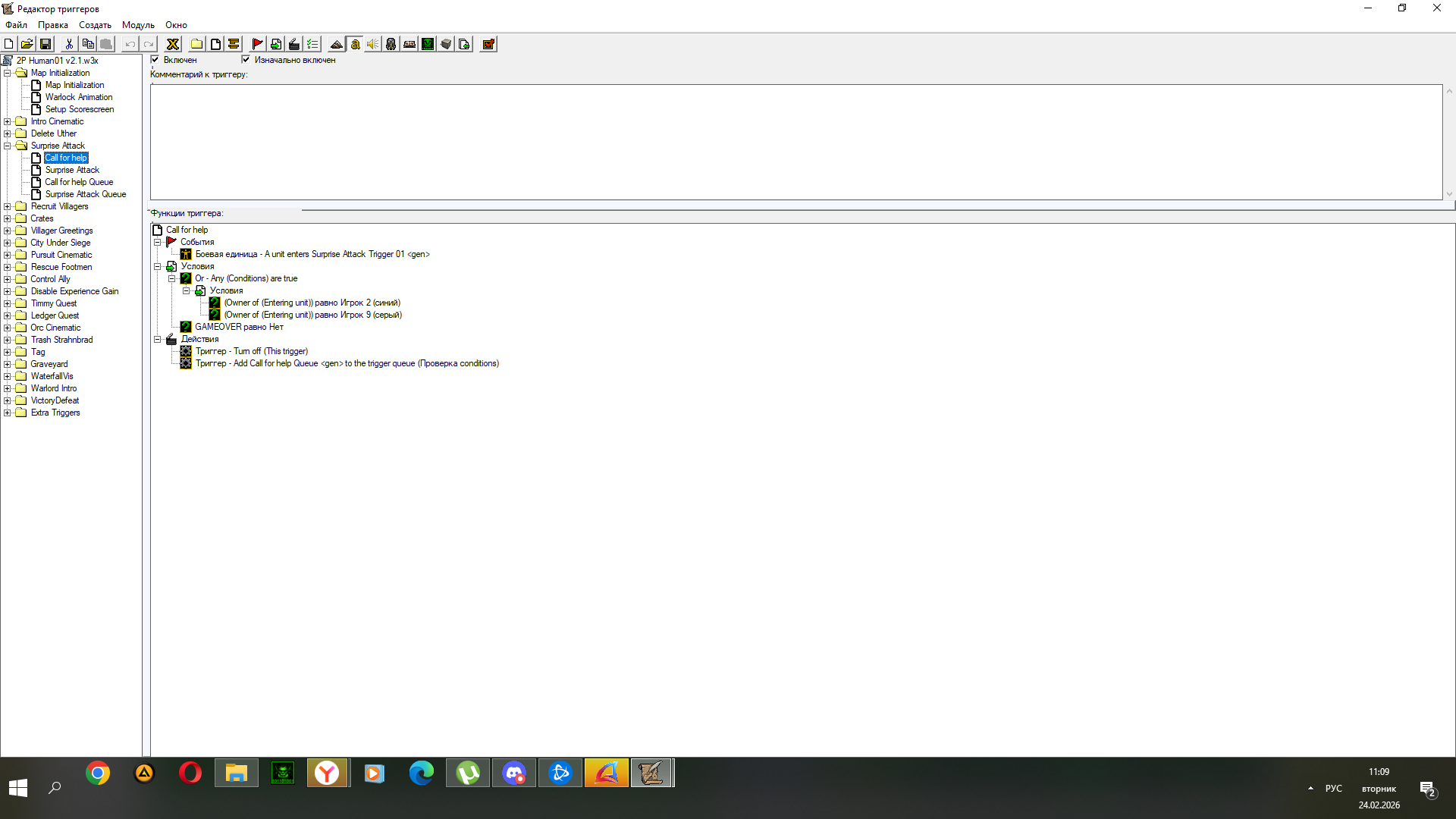Toggle Изначально включен checkbox
Image resolution: width=1456 pixels, height=819 pixels.
(x=246, y=59)
